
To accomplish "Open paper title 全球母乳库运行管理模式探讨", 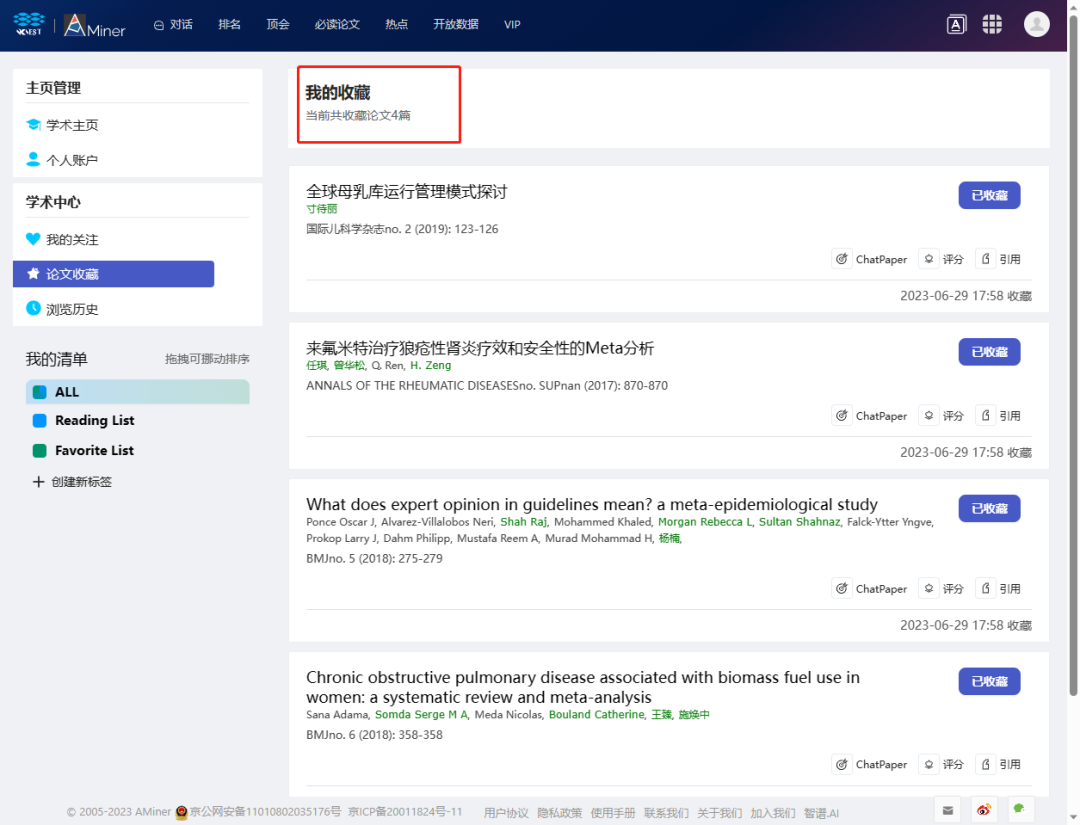I will [x=406, y=191].
